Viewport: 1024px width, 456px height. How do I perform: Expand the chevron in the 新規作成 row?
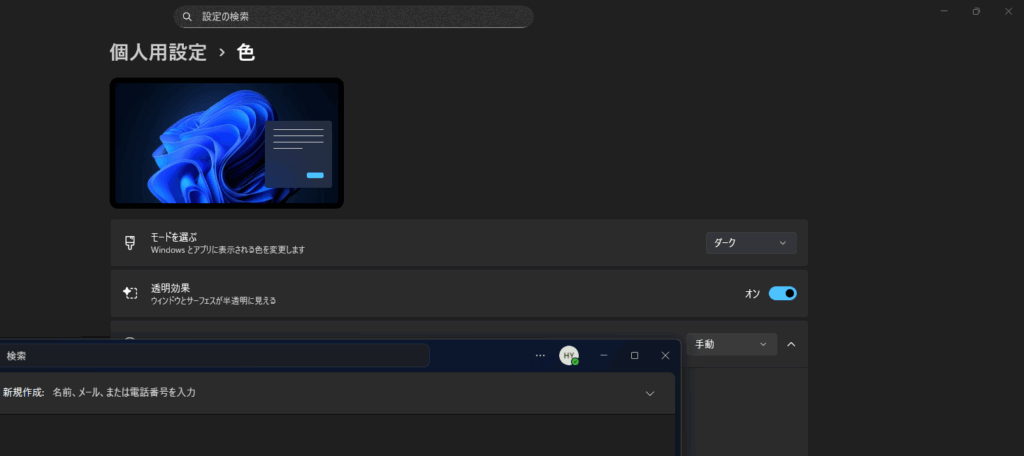click(650, 393)
